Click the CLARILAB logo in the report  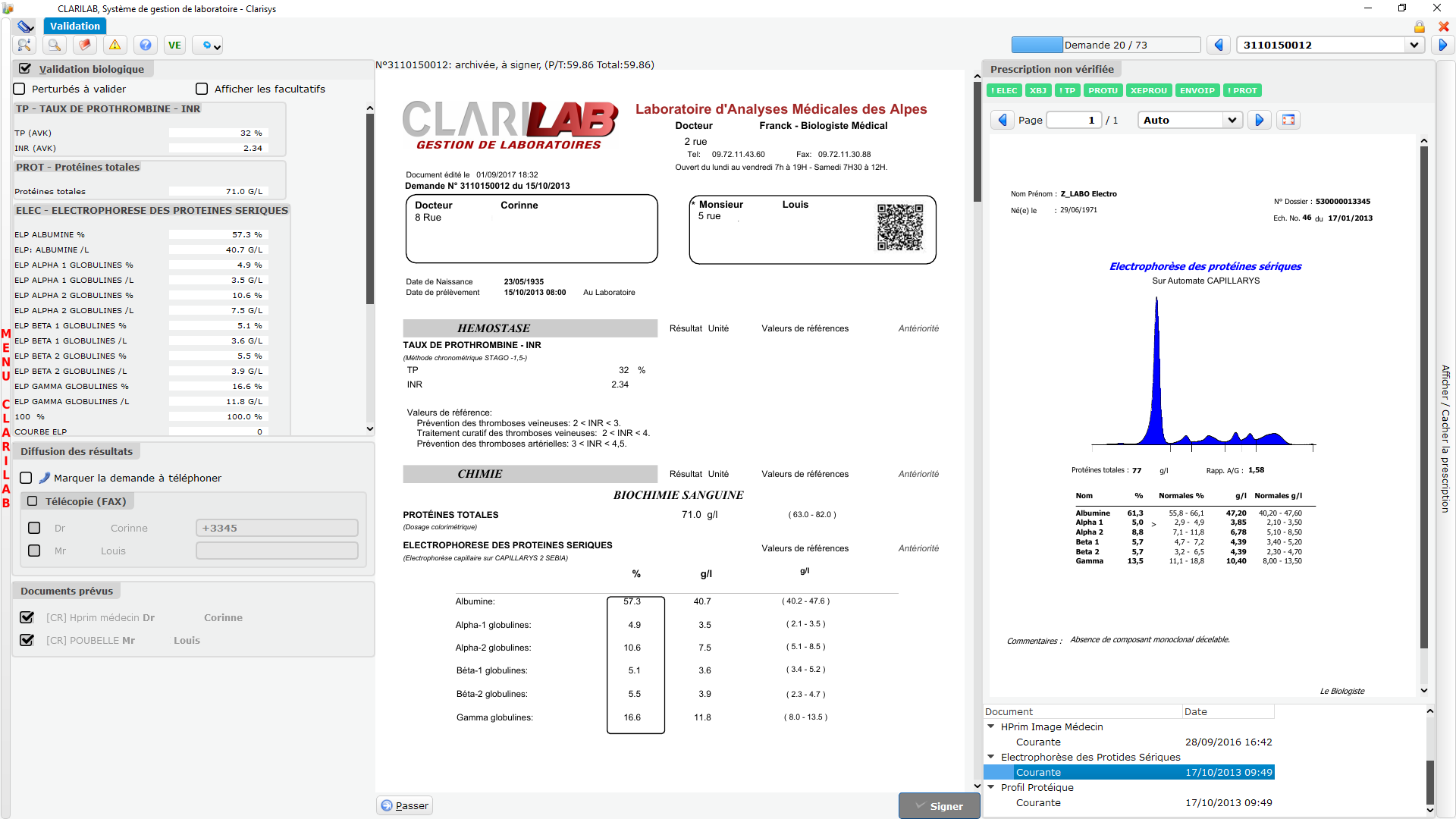click(510, 126)
